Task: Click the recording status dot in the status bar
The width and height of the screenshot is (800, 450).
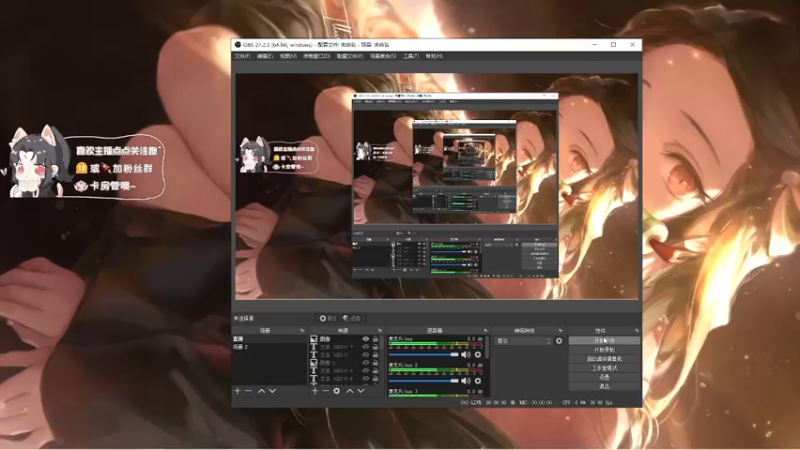Action: [x=513, y=403]
